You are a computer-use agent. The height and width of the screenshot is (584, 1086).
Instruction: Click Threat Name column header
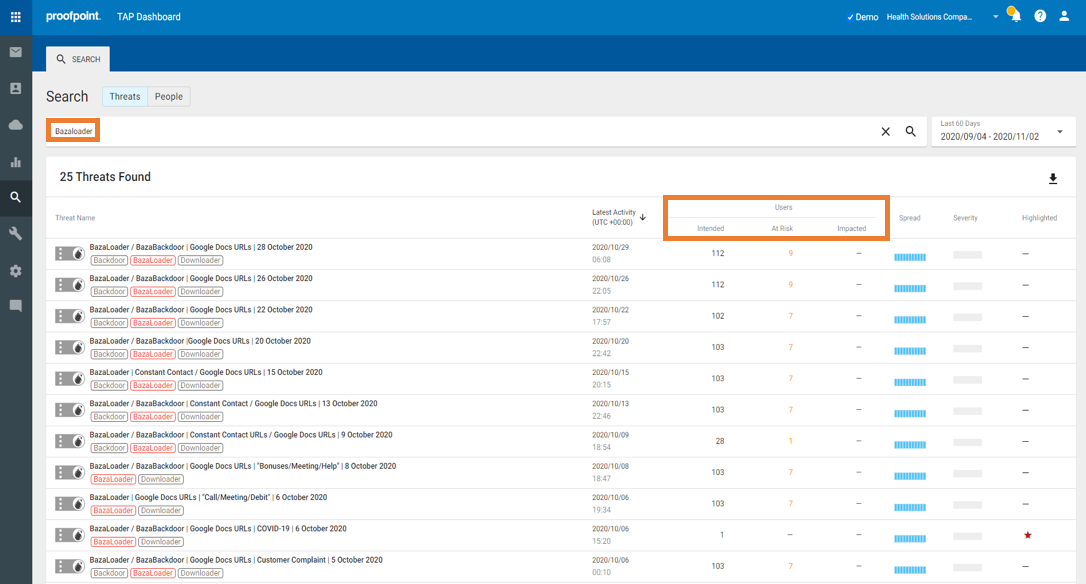coord(75,218)
